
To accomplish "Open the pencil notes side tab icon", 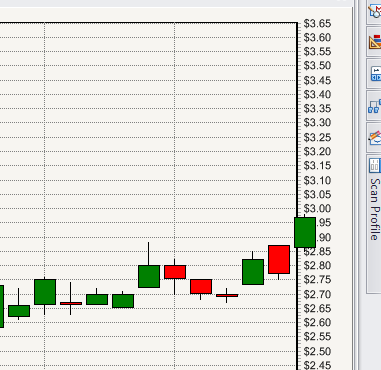I will click(375, 138).
